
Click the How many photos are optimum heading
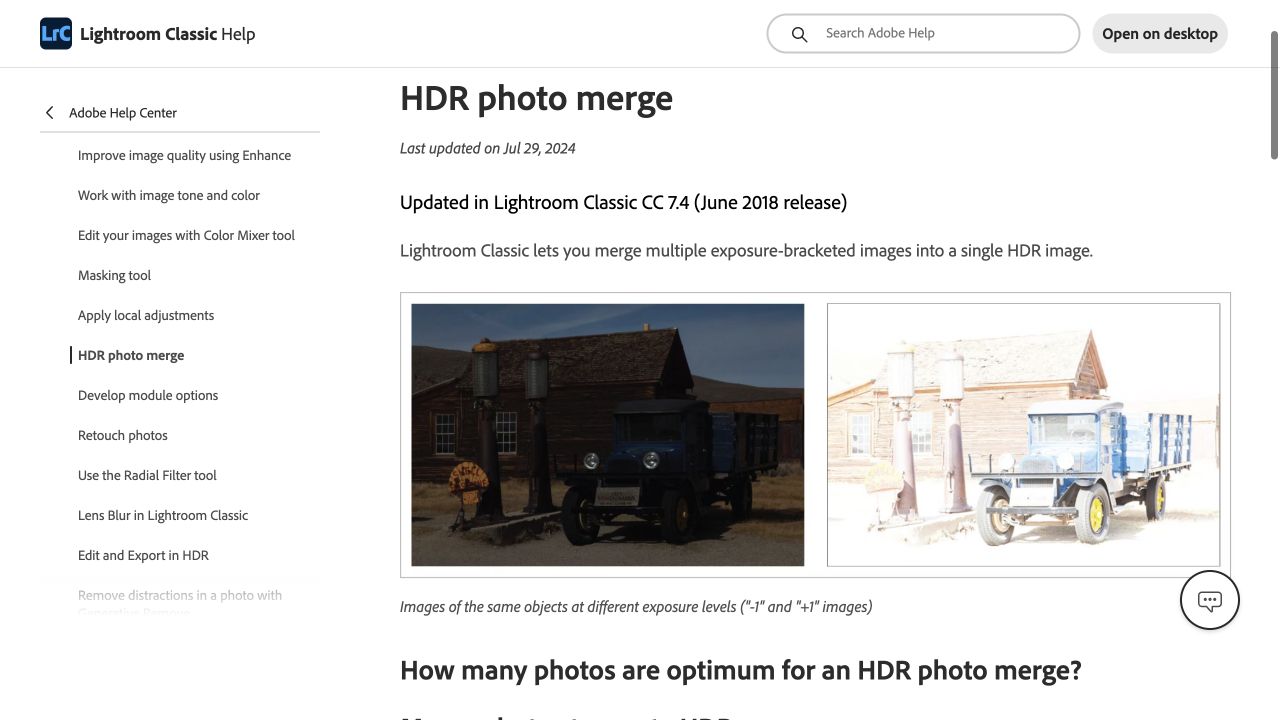(x=741, y=670)
